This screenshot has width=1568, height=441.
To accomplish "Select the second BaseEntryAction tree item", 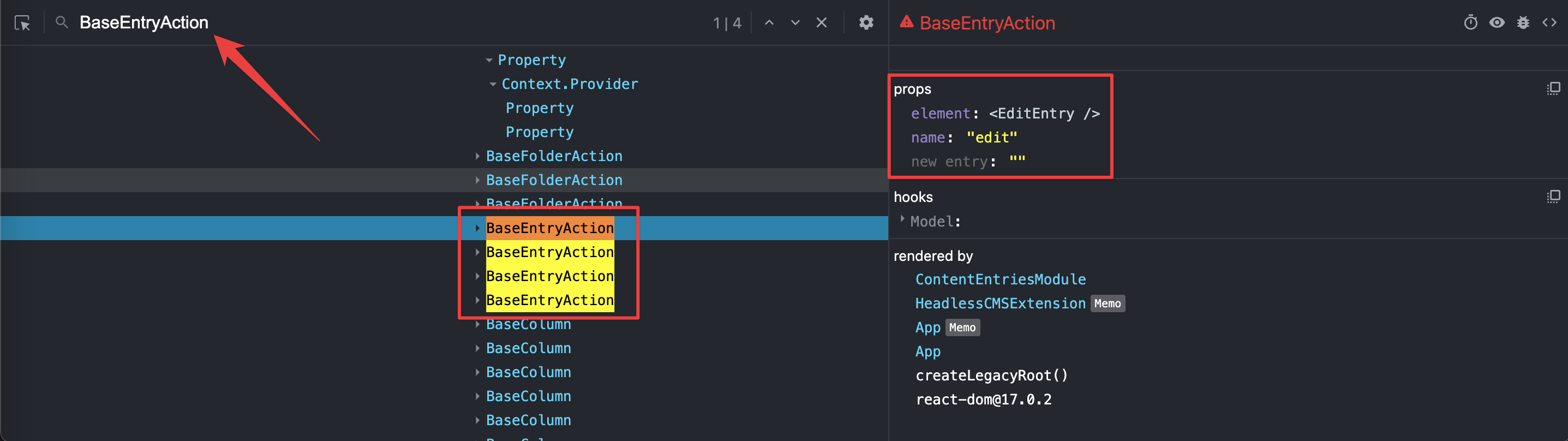I will 549,252.
